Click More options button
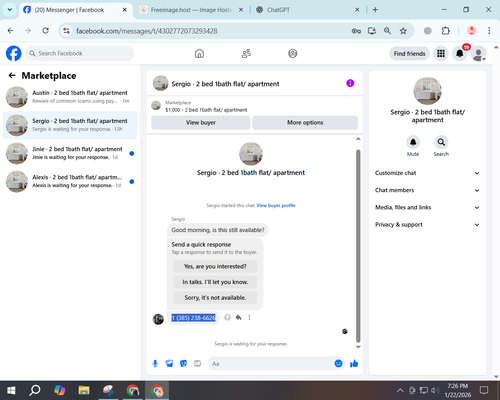 [305, 122]
